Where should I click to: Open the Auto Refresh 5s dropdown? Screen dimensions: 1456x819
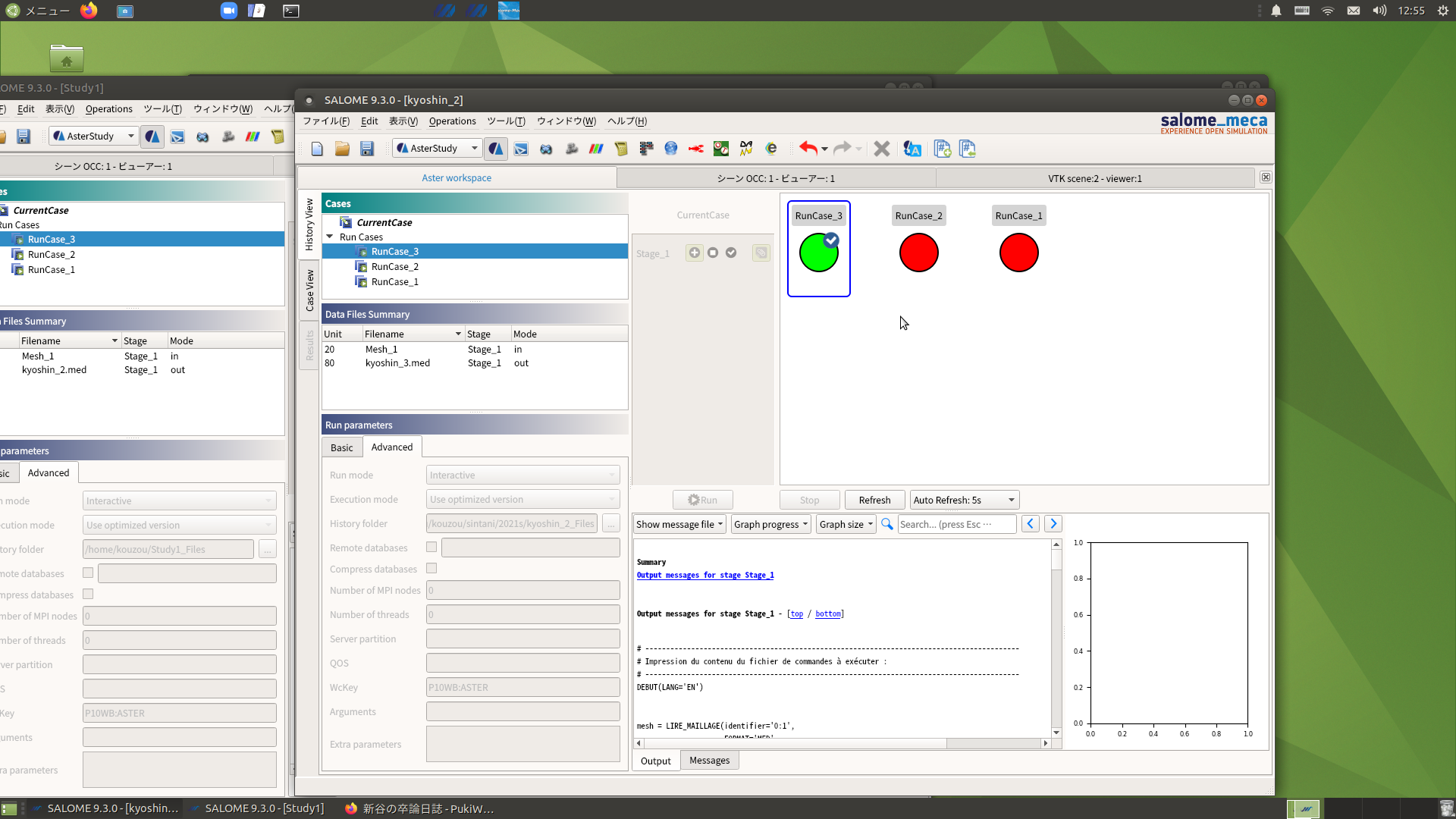point(964,500)
